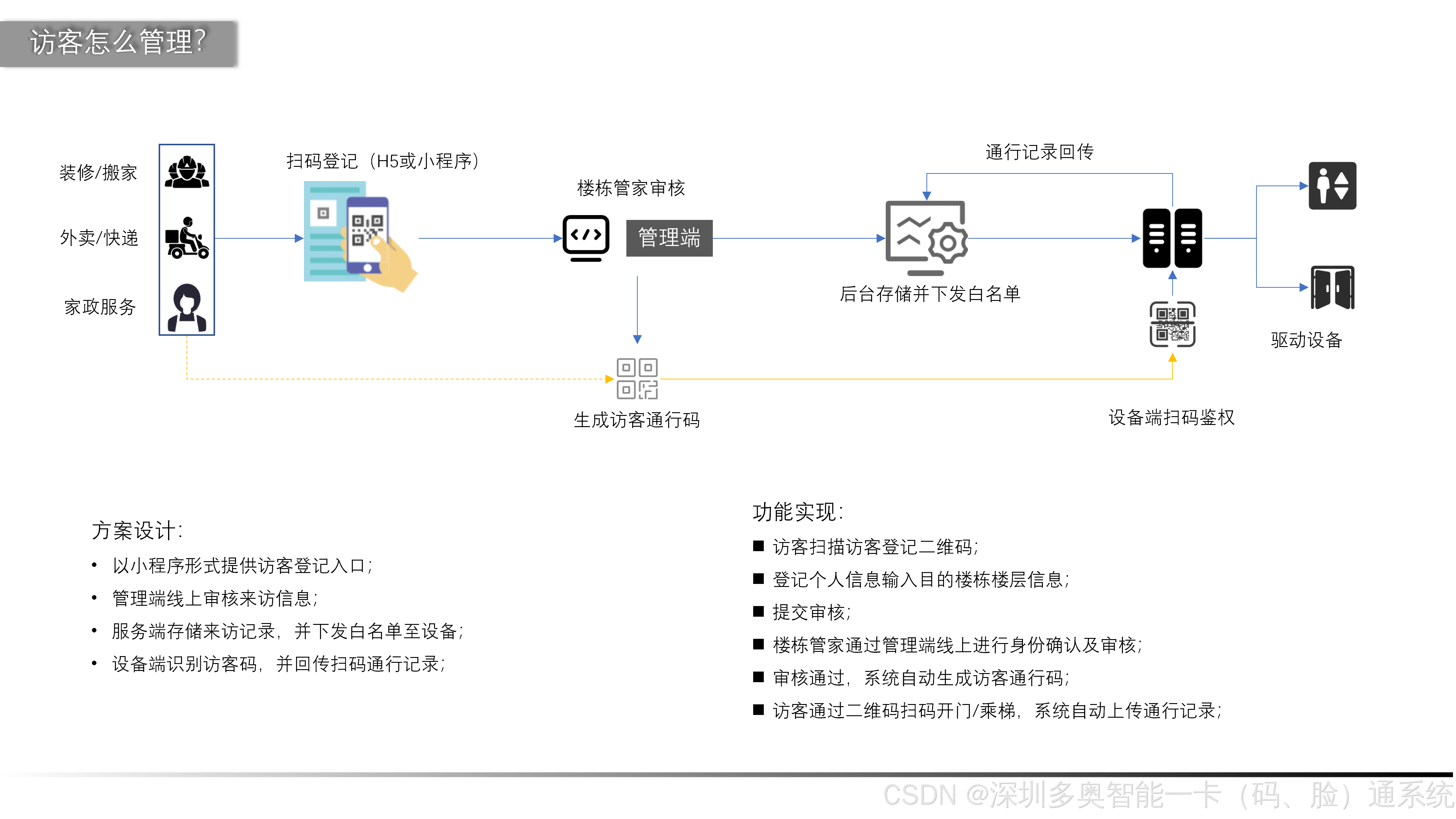Click the code monitor icon
Viewport: 1456px width, 819px height.
pos(585,238)
